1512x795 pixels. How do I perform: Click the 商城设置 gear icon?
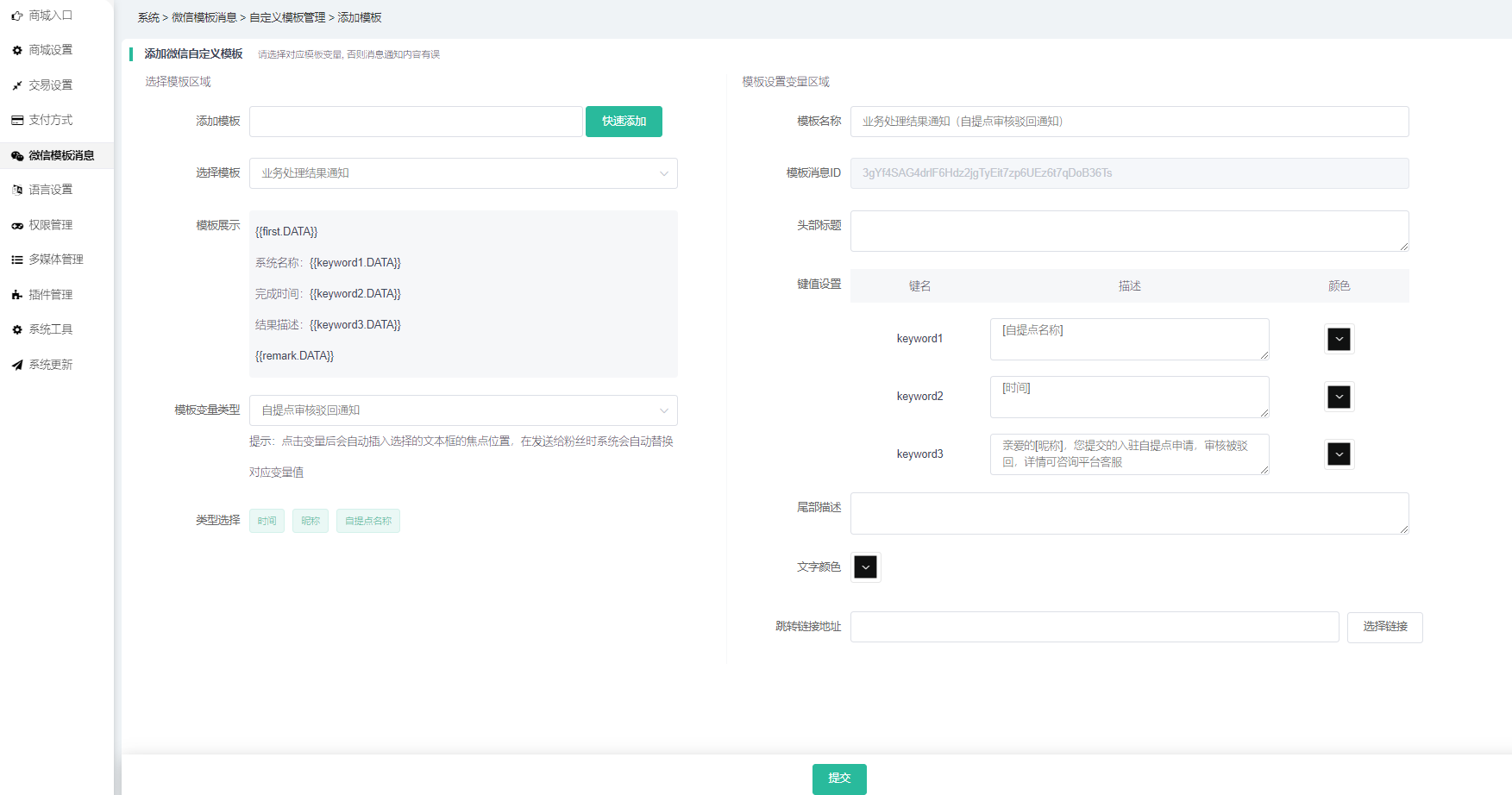(17, 51)
